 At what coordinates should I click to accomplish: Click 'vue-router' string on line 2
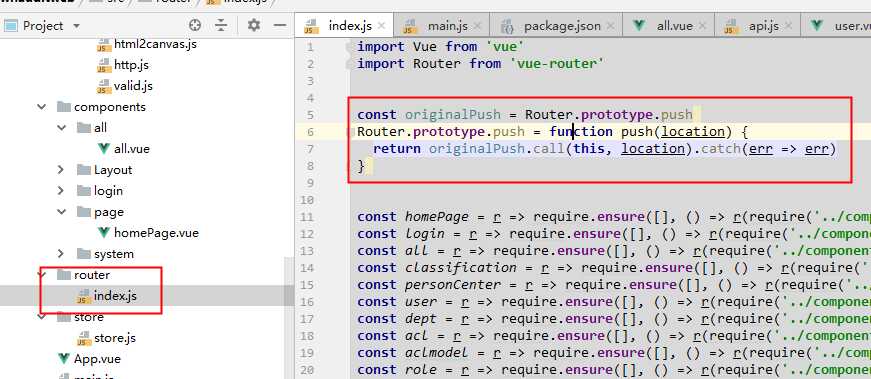coord(557,63)
